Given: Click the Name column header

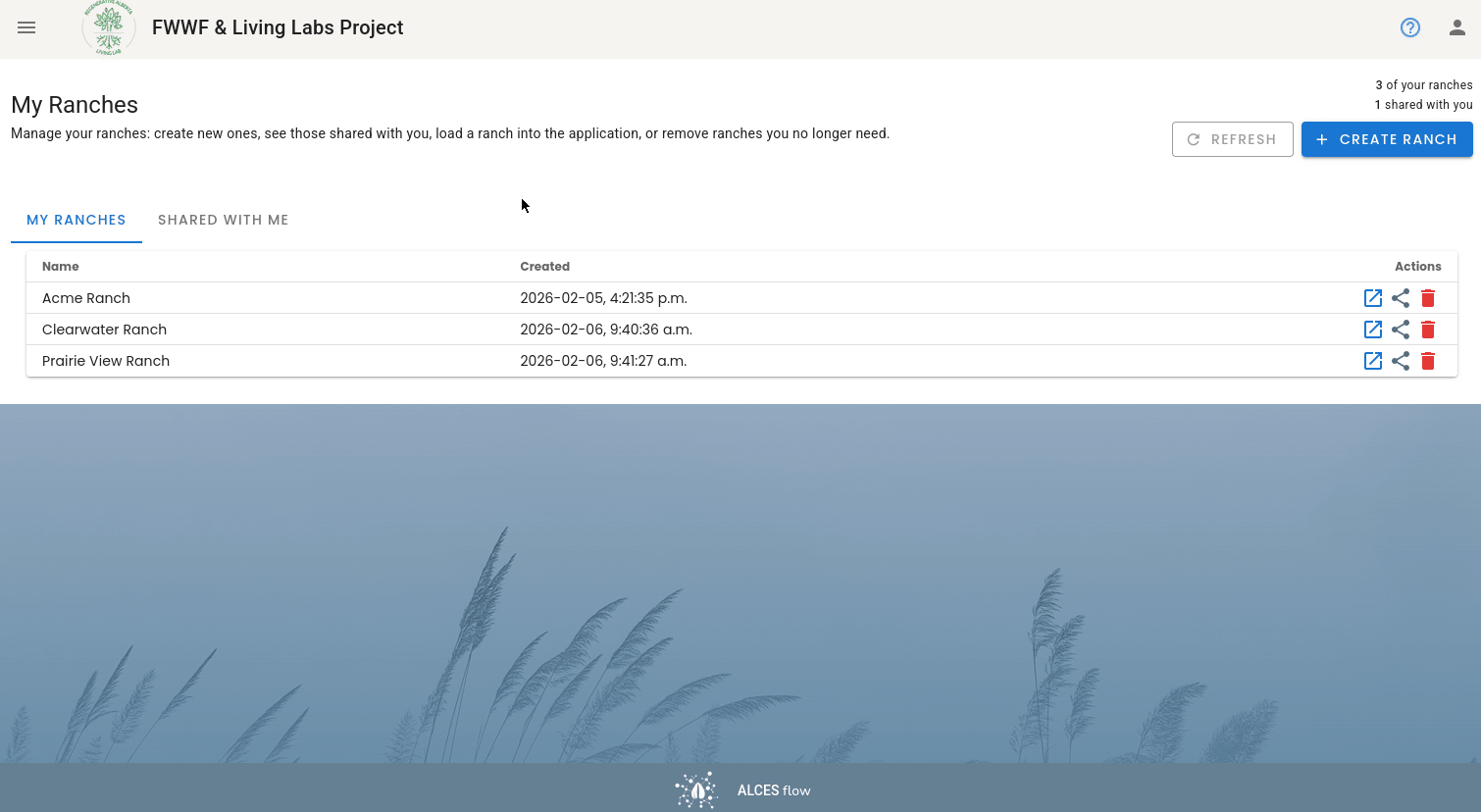Looking at the screenshot, I should [x=61, y=266].
